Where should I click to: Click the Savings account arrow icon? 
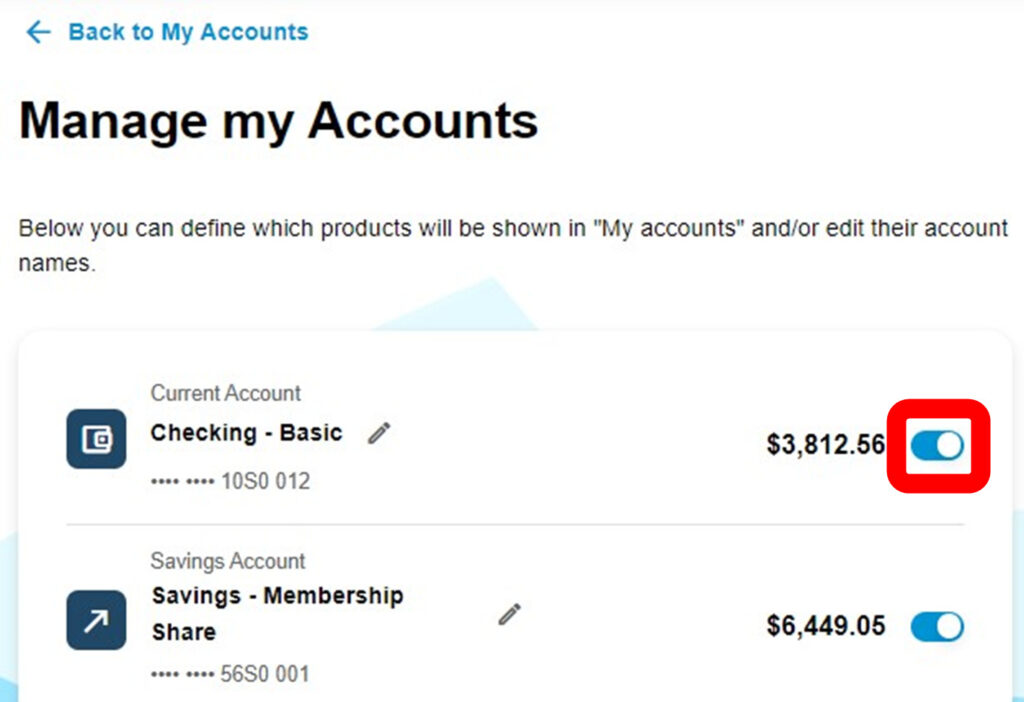[96, 620]
